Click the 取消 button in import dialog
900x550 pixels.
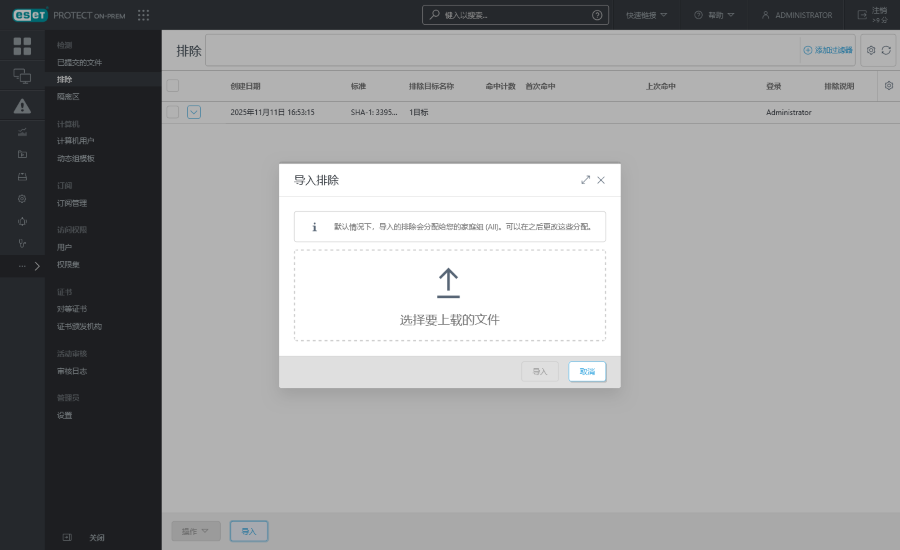(x=587, y=371)
